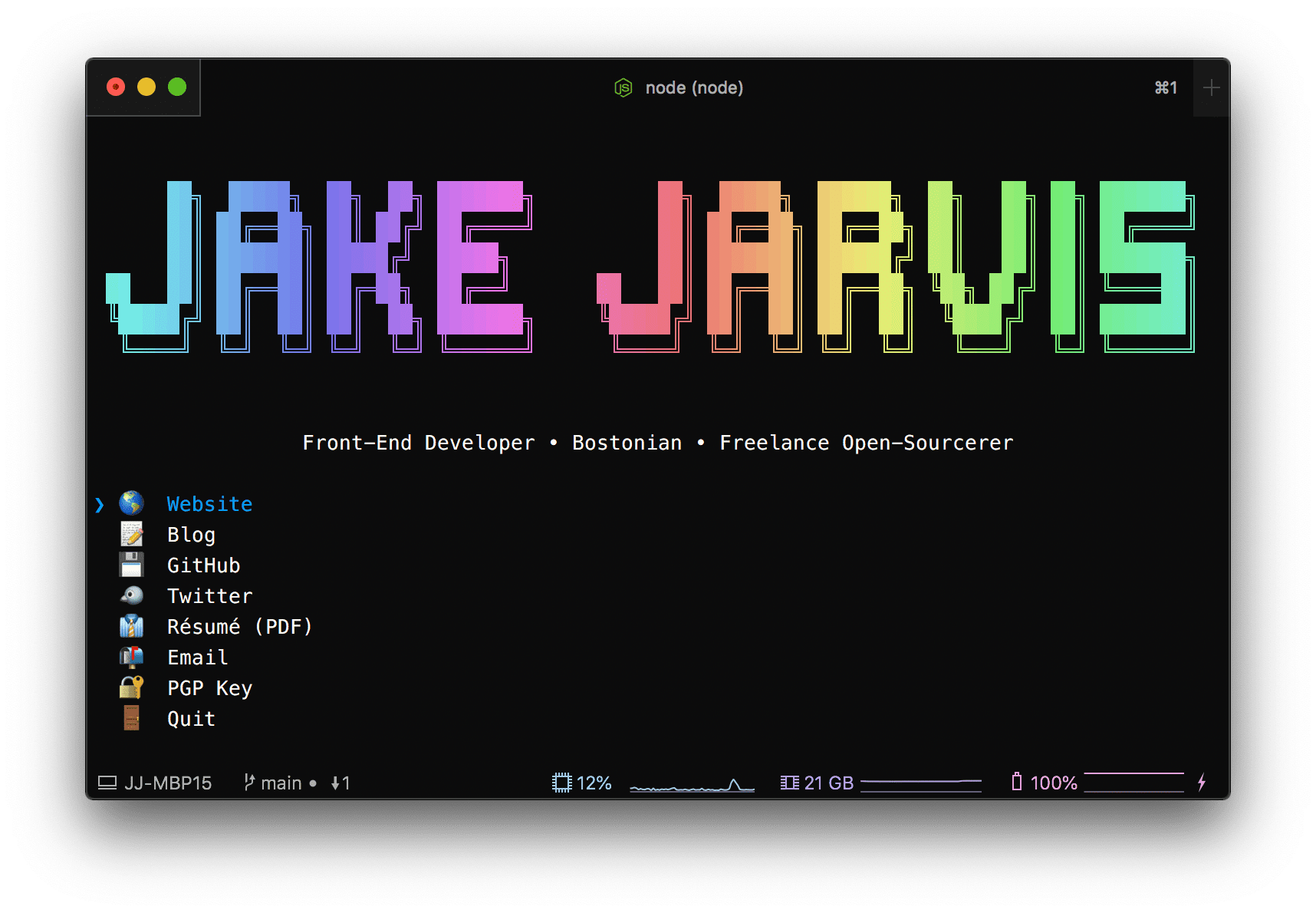Switch to the node (node) tab
The image size is (1316, 913).
coord(679,88)
